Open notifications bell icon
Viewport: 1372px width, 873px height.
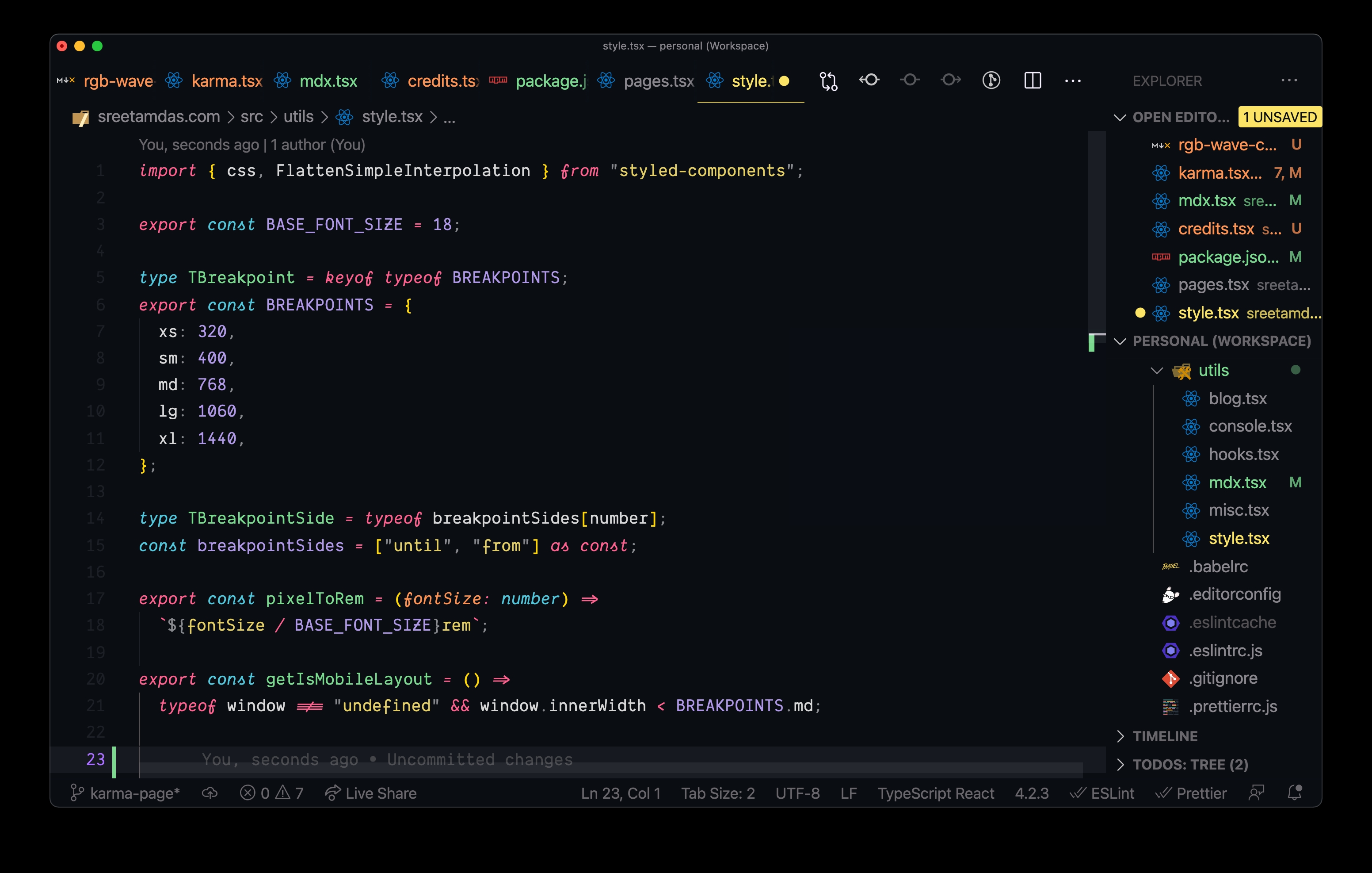1295,793
